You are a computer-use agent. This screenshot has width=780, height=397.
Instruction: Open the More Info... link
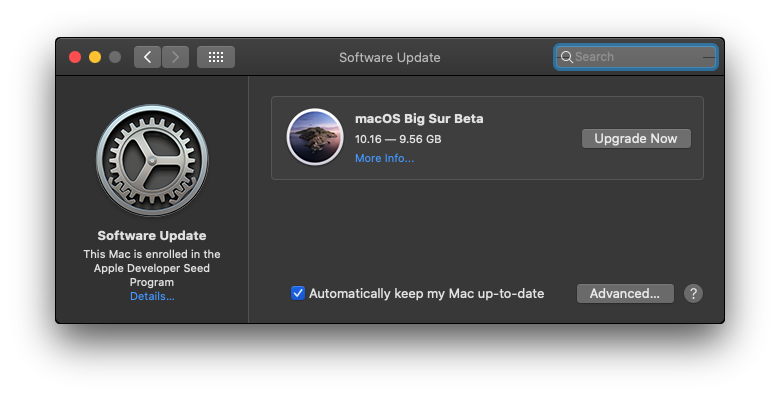tap(385, 158)
